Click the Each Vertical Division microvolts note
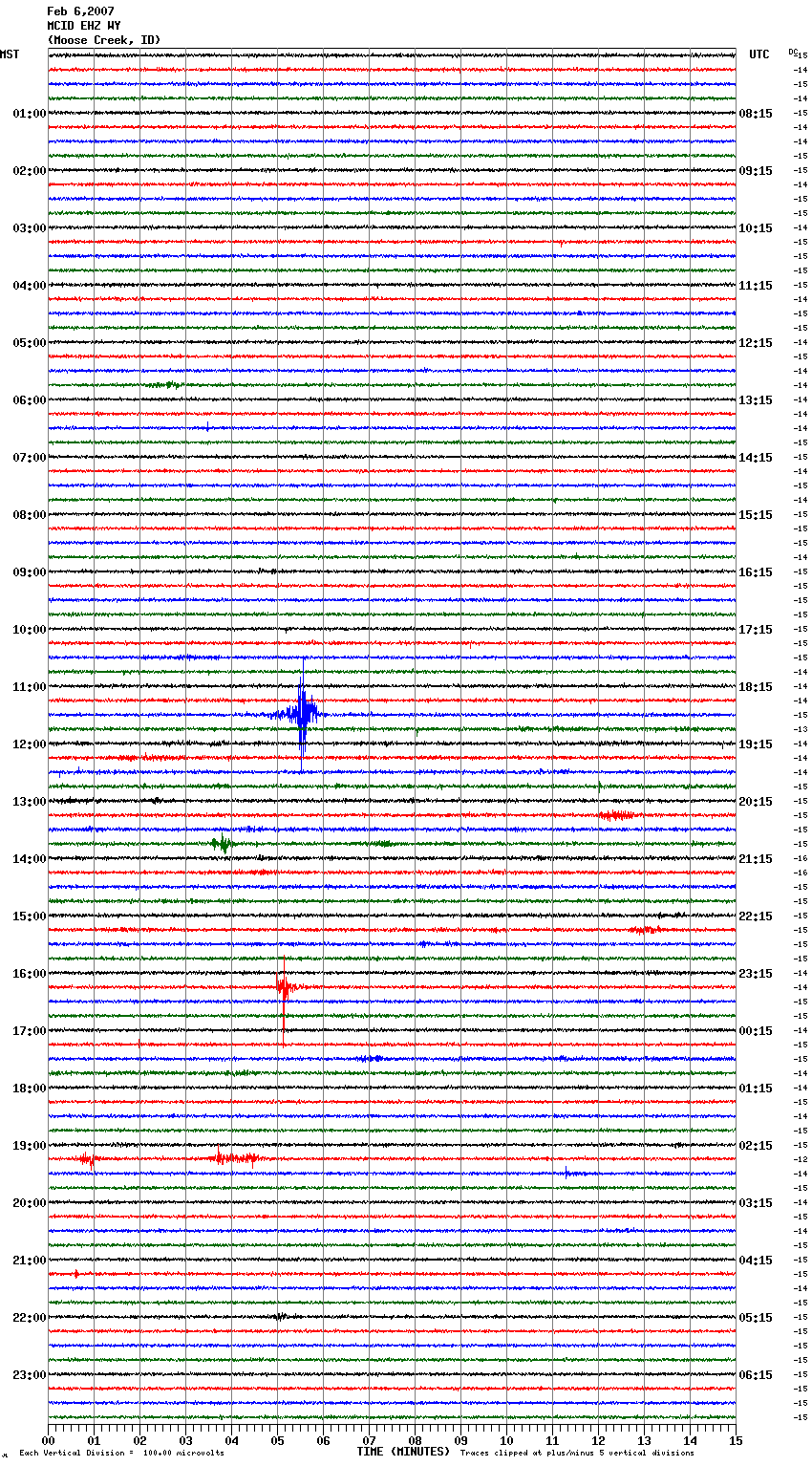 coord(121,1454)
